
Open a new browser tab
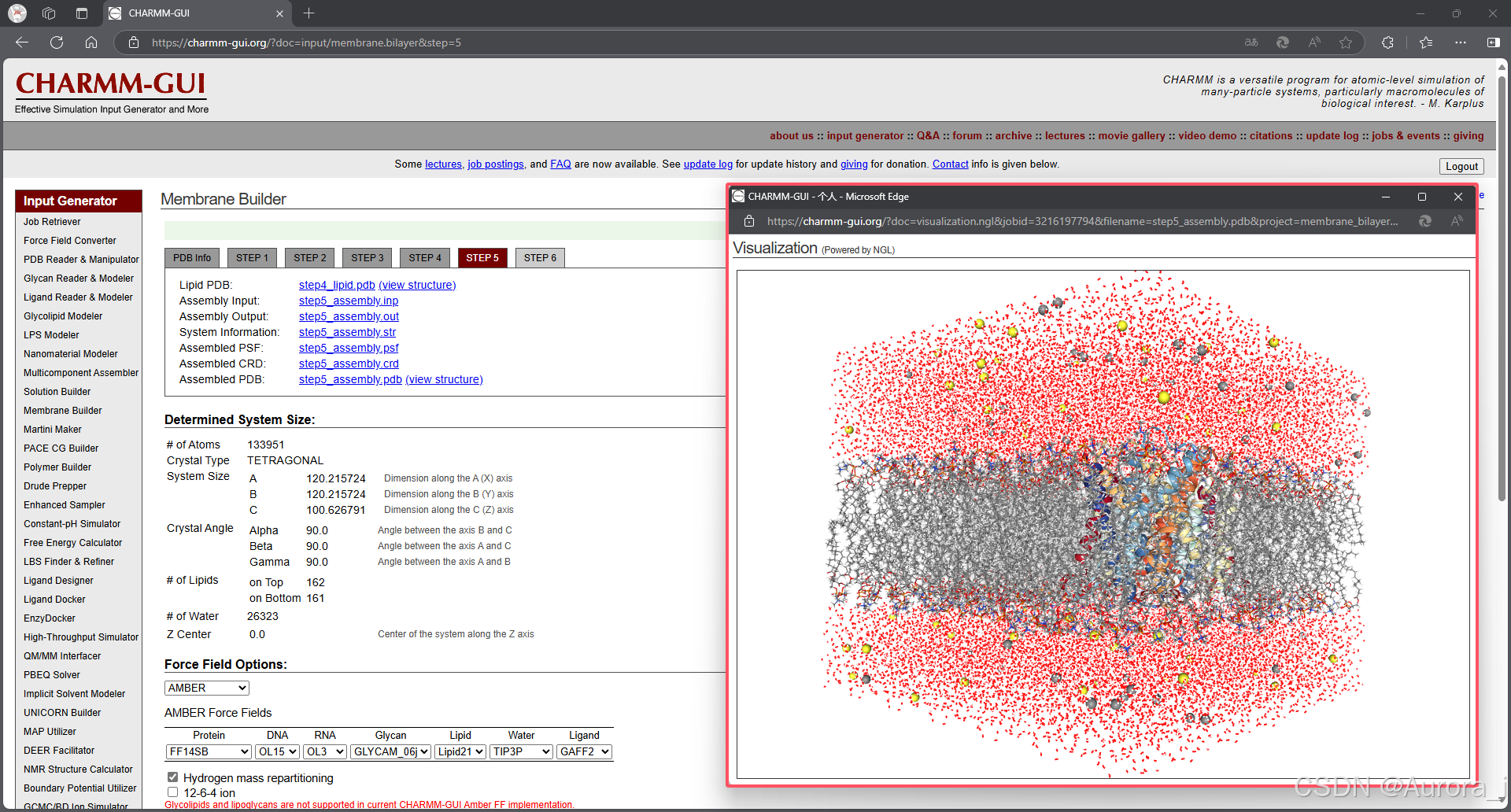pos(308,13)
